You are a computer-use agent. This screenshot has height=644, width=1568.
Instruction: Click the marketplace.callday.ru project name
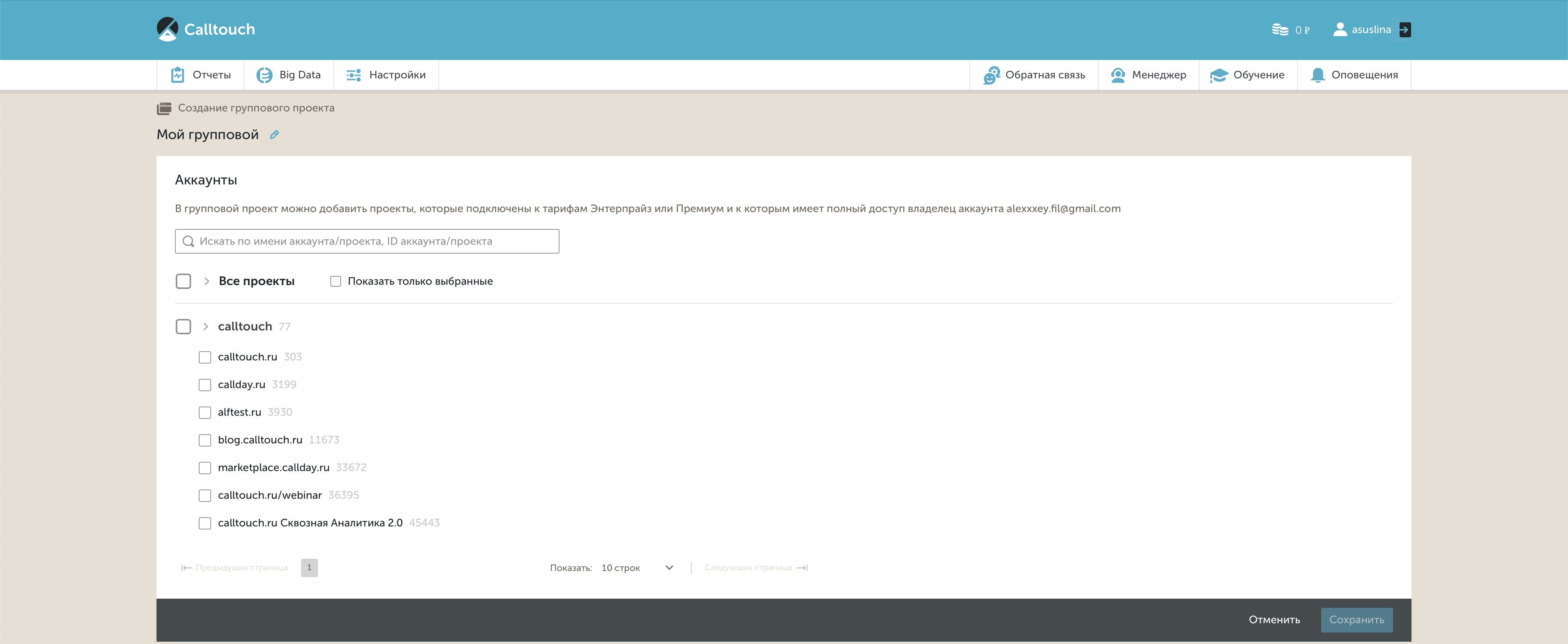pos(273,468)
